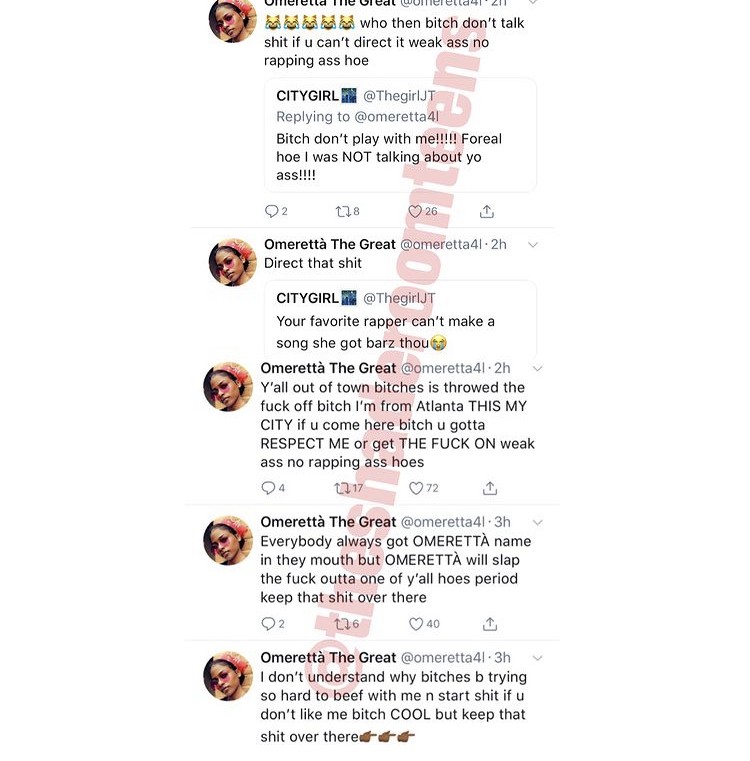Open chevron menu on 'Everybody always got' tweet
Image resolution: width=750 pixels, height=761 pixels.
pos(537,523)
